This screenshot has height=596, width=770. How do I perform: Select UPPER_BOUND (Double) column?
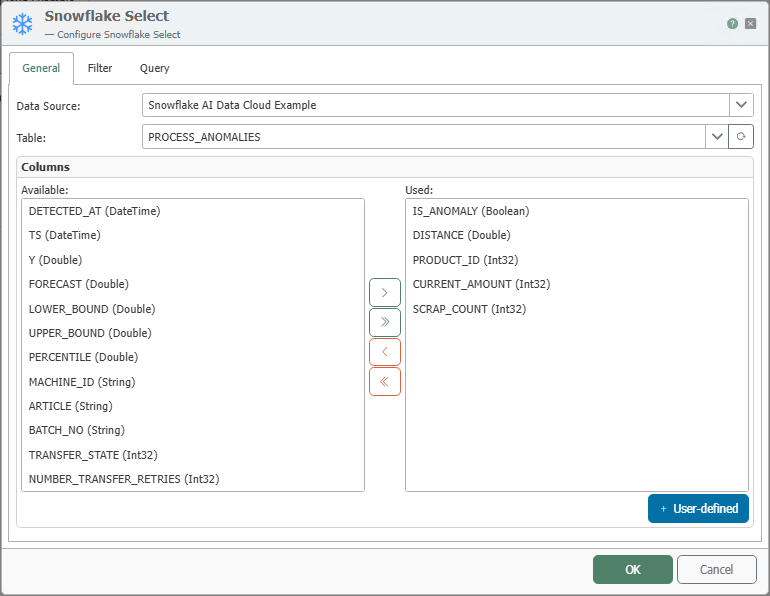(x=193, y=333)
